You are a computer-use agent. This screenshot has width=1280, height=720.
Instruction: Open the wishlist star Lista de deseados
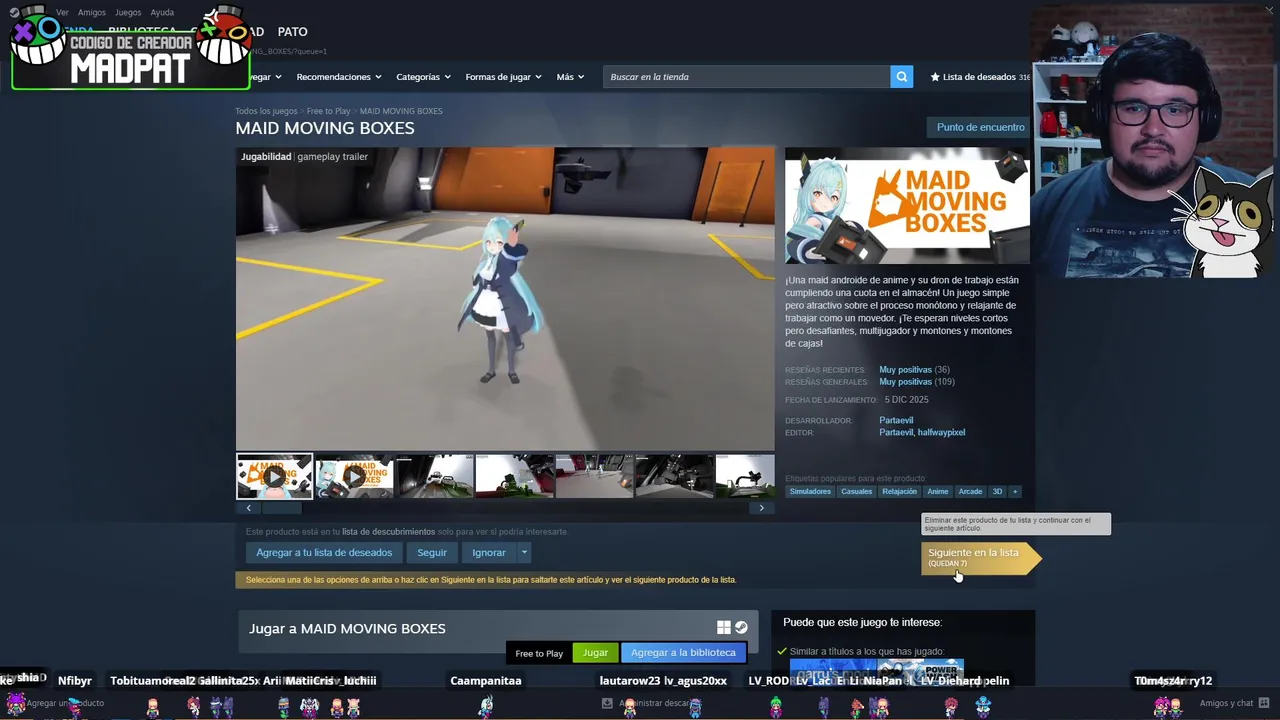click(979, 77)
